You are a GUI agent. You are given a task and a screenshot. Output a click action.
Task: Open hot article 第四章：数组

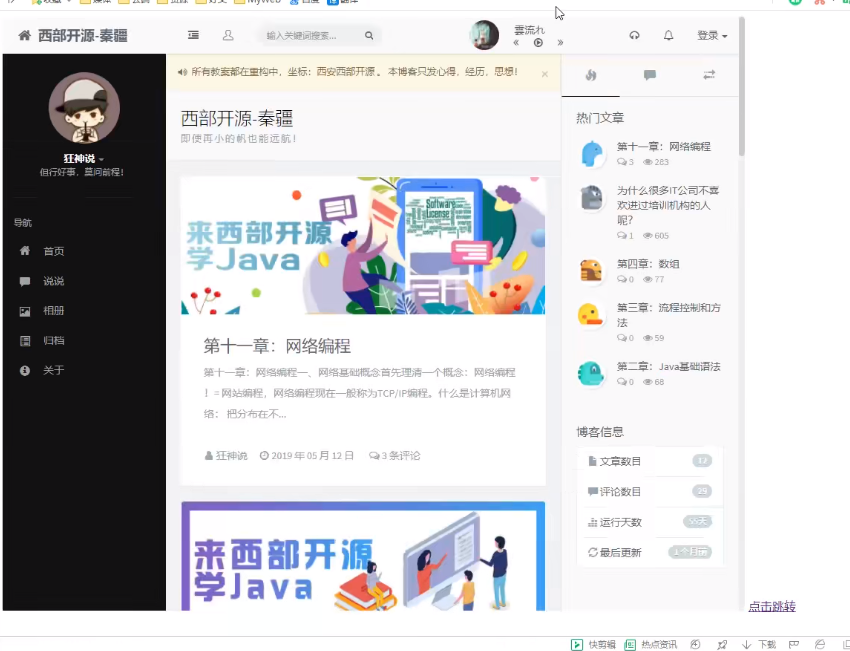[x=648, y=264]
